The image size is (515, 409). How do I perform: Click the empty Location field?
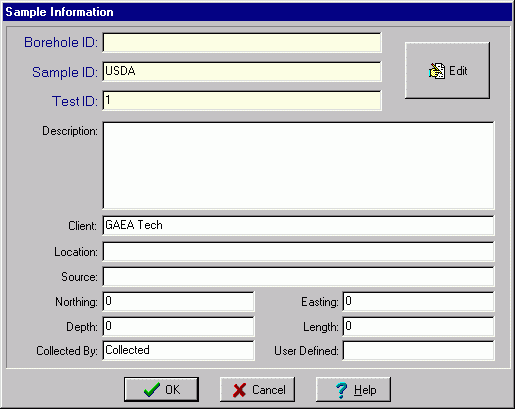click(x=298, y=251)
